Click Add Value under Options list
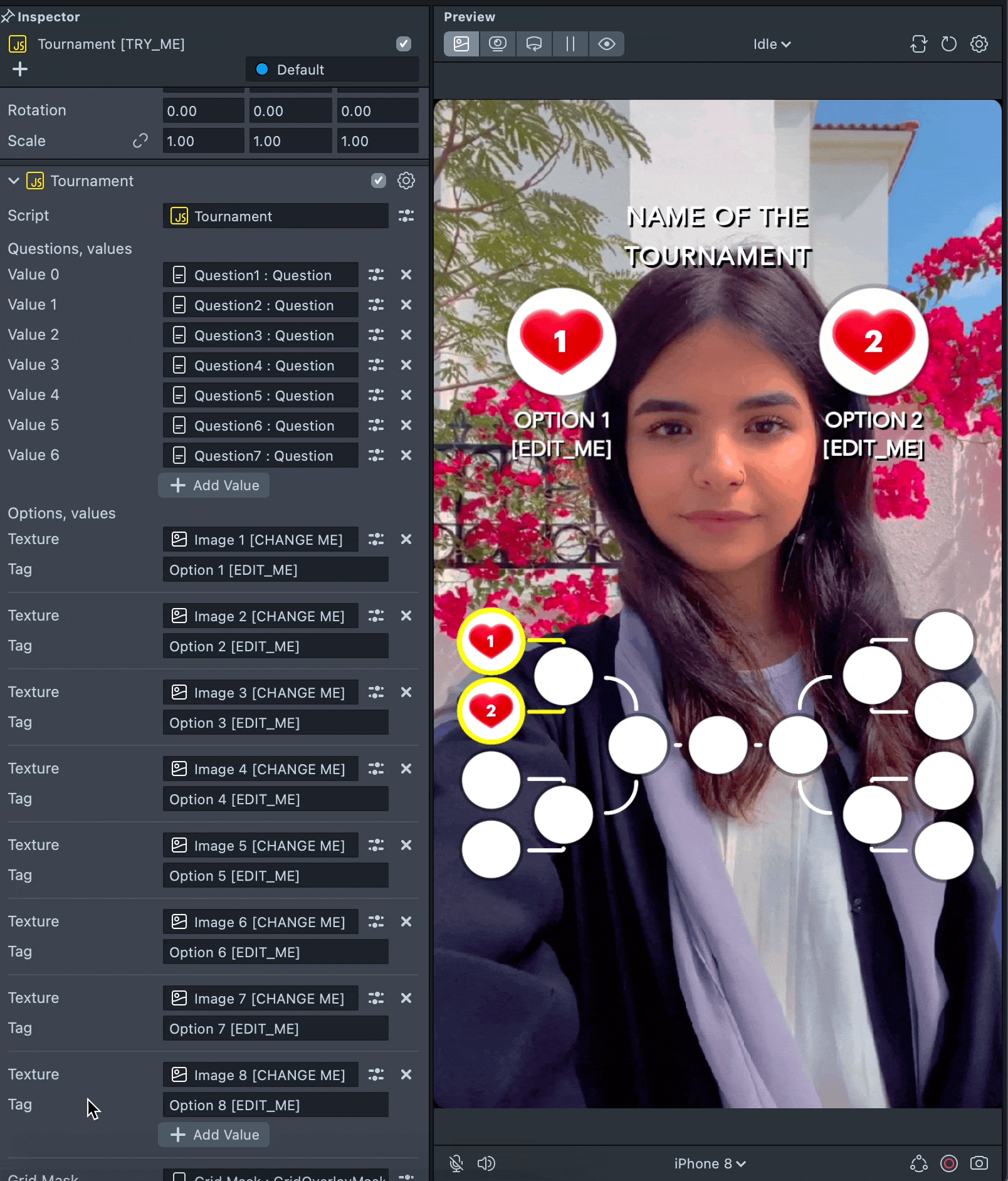The height and width of the screenshot is (1181, 1008). pyautogui.click(x=214, y=1135)
